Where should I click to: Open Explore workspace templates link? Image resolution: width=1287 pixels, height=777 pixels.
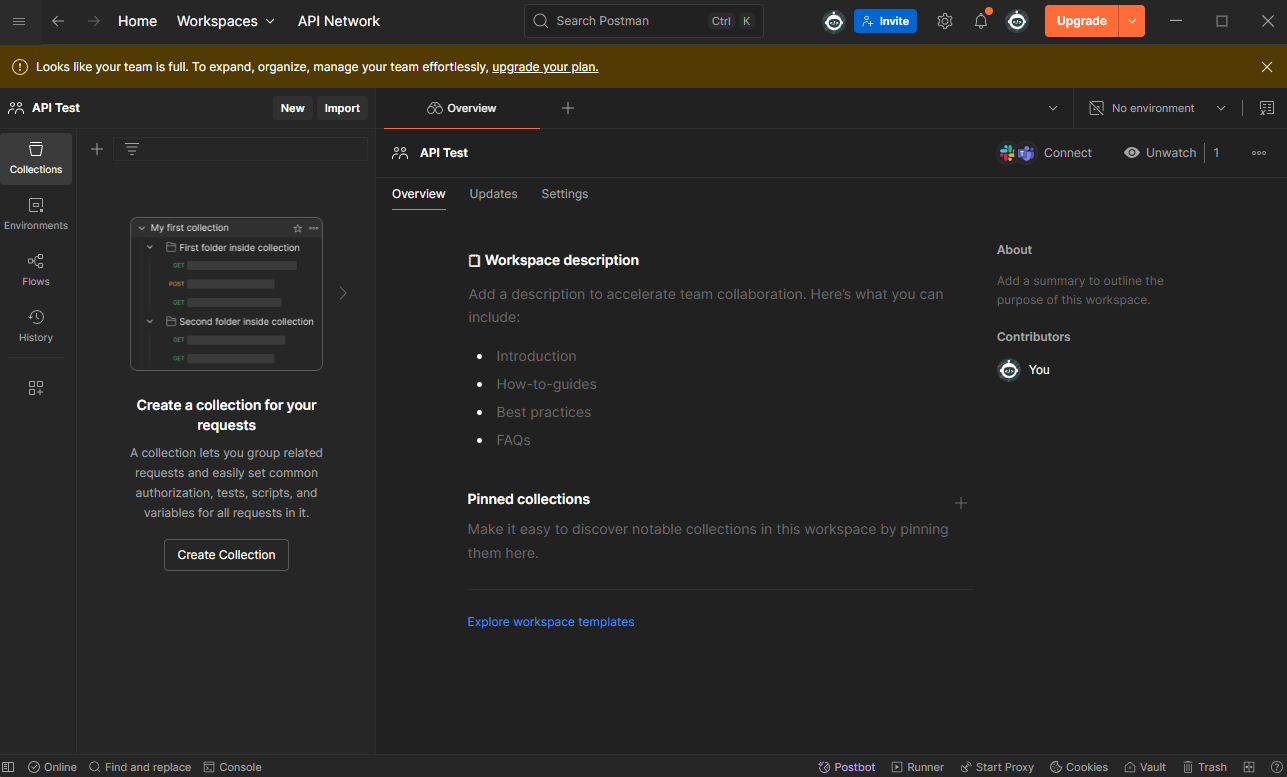(x=551, y=622)
